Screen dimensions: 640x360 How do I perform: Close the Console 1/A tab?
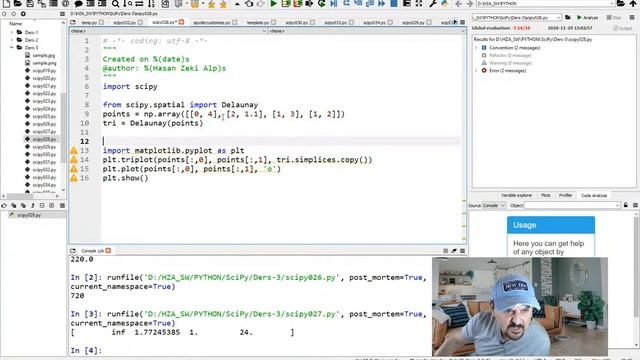(x=108, y=251)
